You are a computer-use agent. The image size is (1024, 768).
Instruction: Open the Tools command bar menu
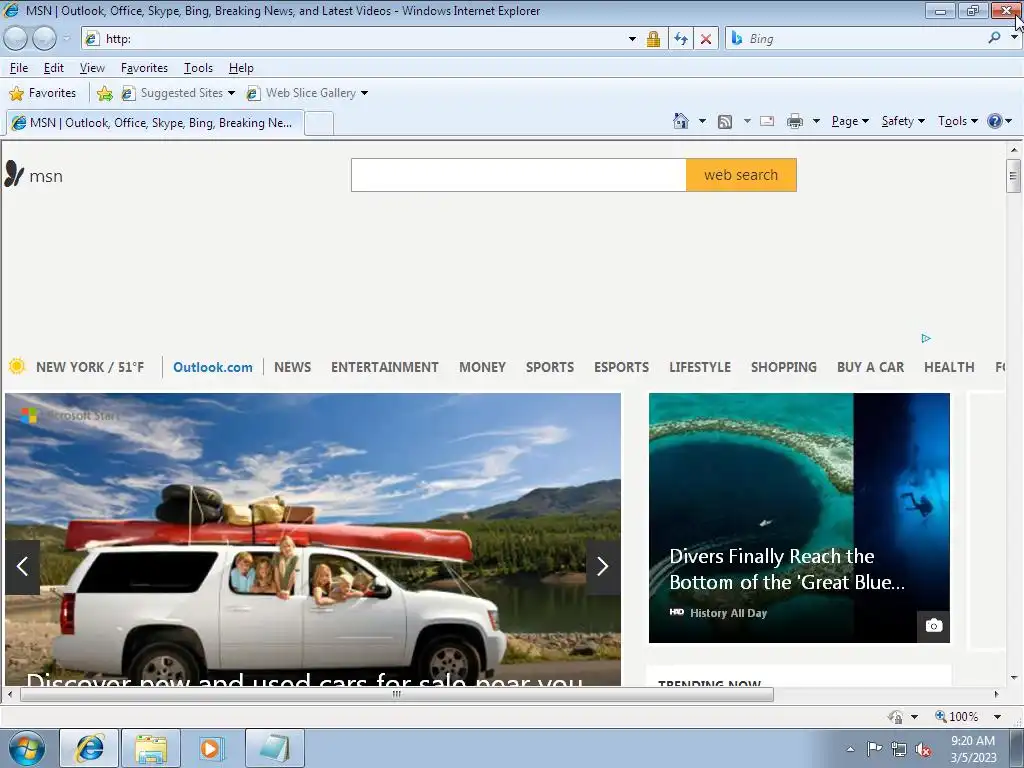click(957, 121)
